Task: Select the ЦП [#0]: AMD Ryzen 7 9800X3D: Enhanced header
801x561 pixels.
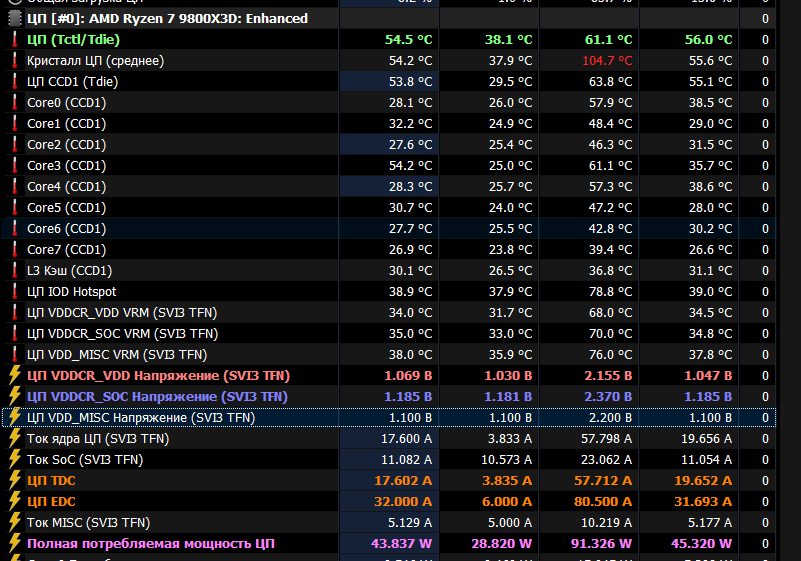Action: [x=168, y=19]
